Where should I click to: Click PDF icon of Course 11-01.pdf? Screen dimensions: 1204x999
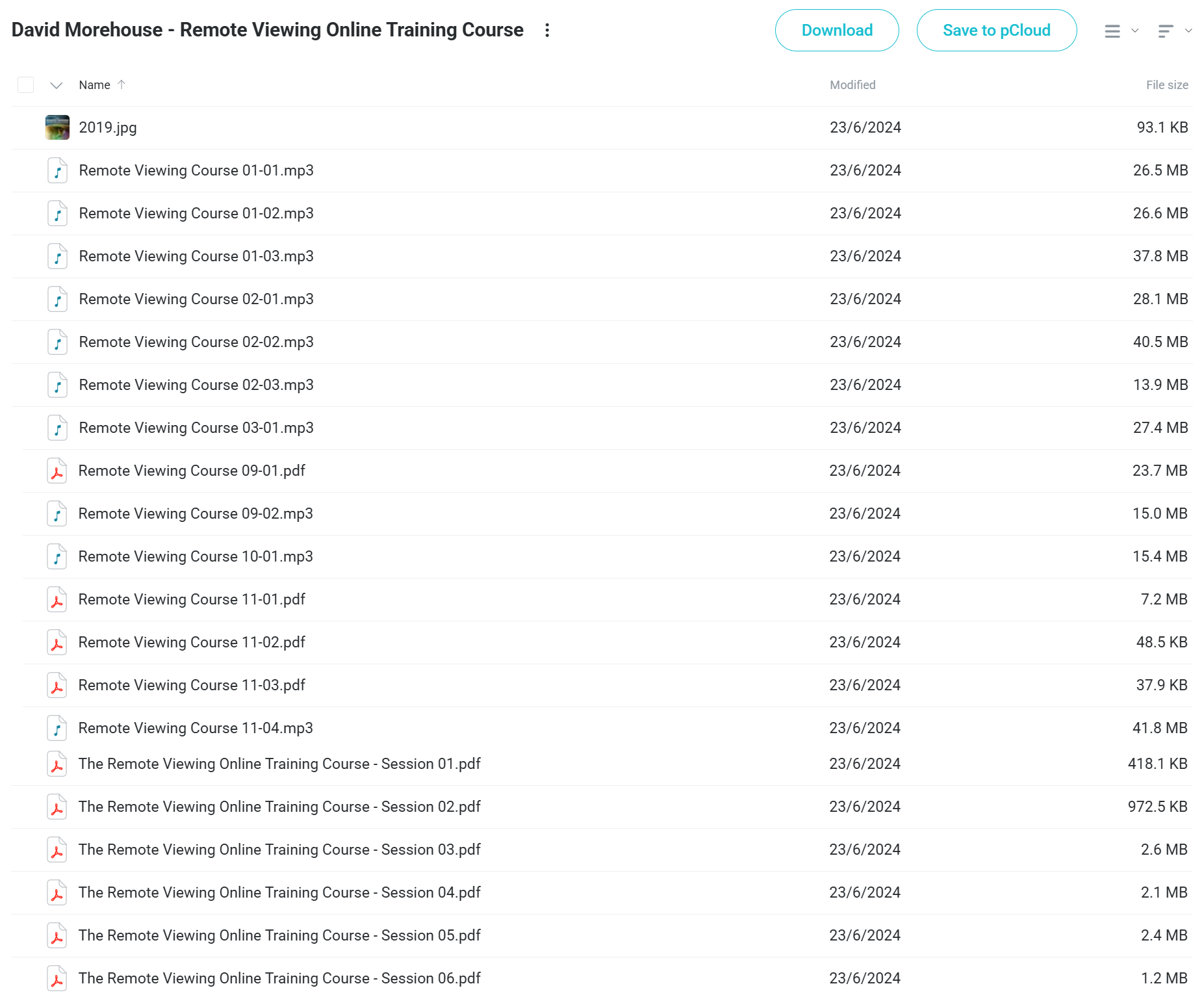pyautogui.click(x=57, y=599)
